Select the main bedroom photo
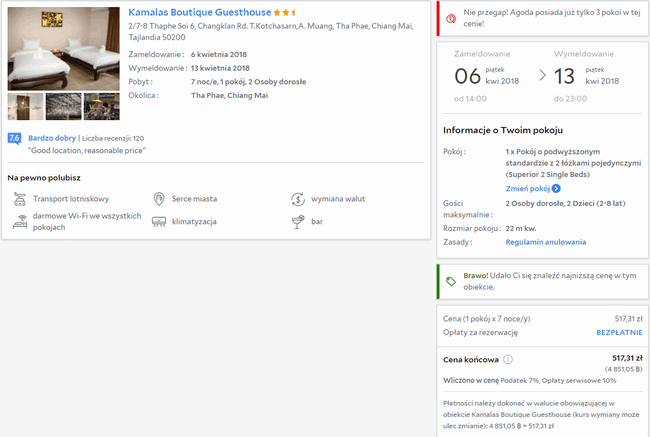This screenshot has width=650, height=437. (63, 49)
